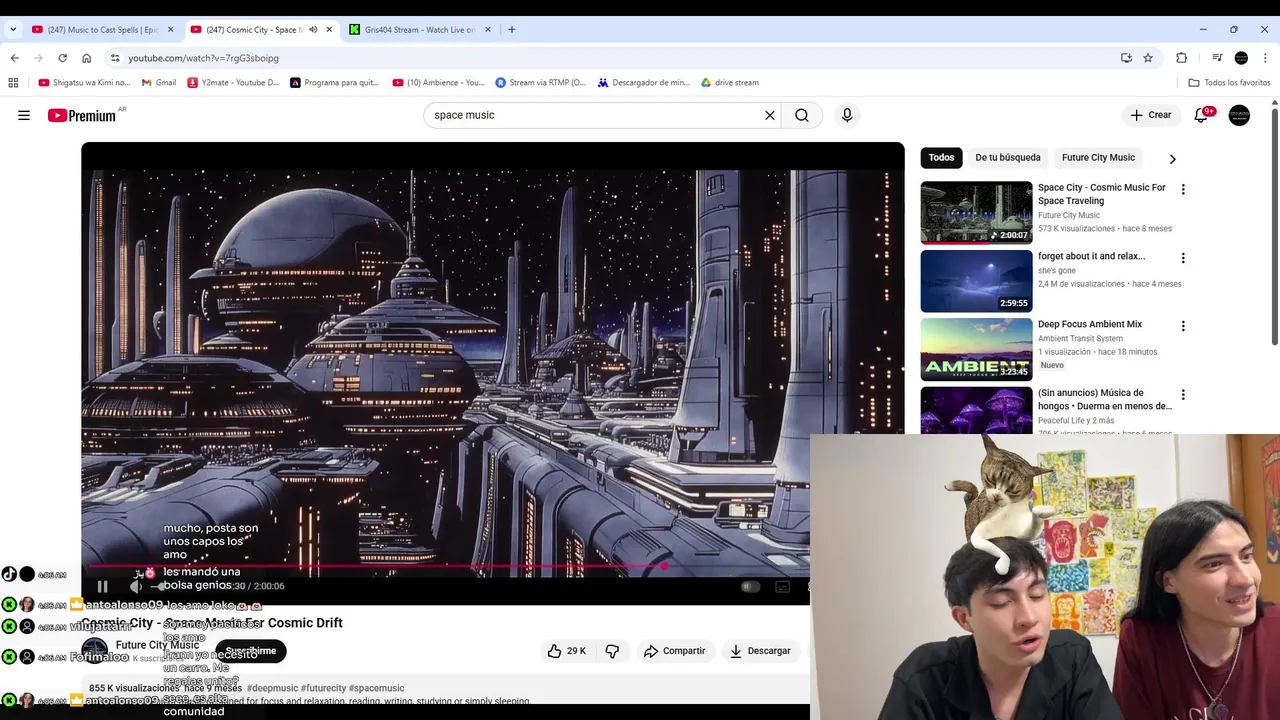Image resolution: width=1280 pixels, height=720 pixels.
Task: Open Gmail bookmark
Action: click(159, 83)
